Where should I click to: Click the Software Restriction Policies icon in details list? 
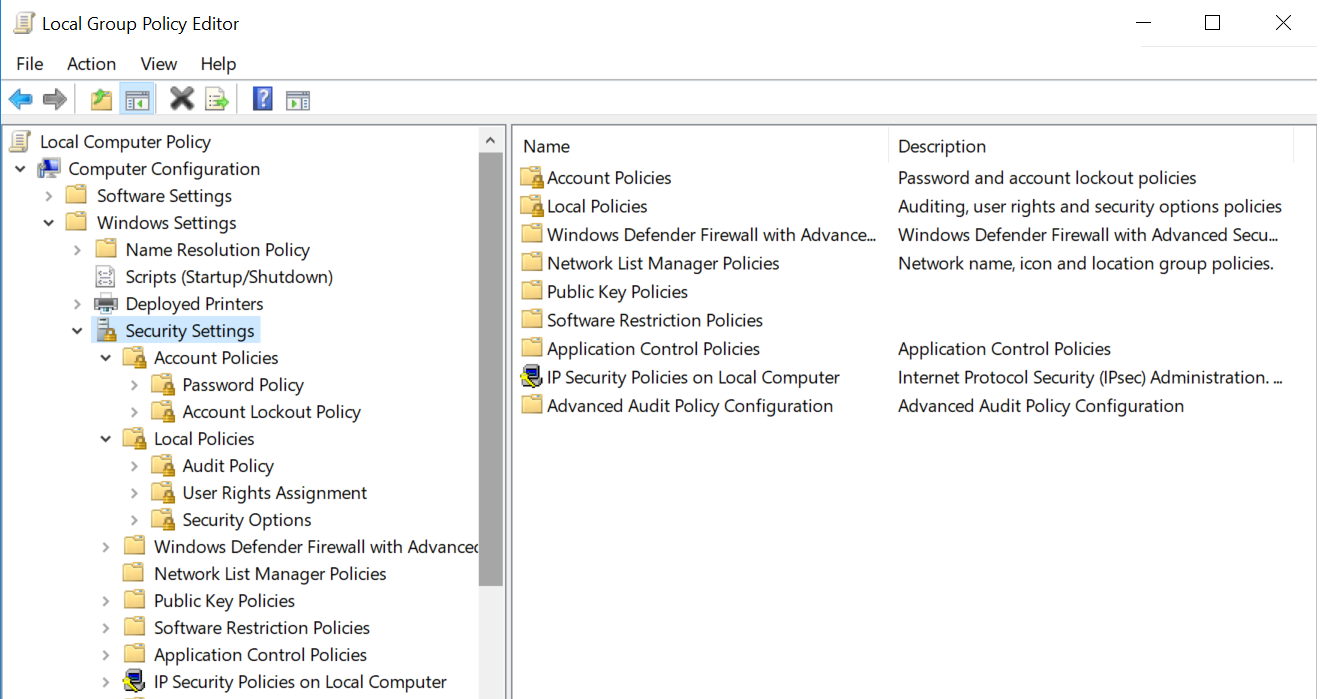point(531,321)
